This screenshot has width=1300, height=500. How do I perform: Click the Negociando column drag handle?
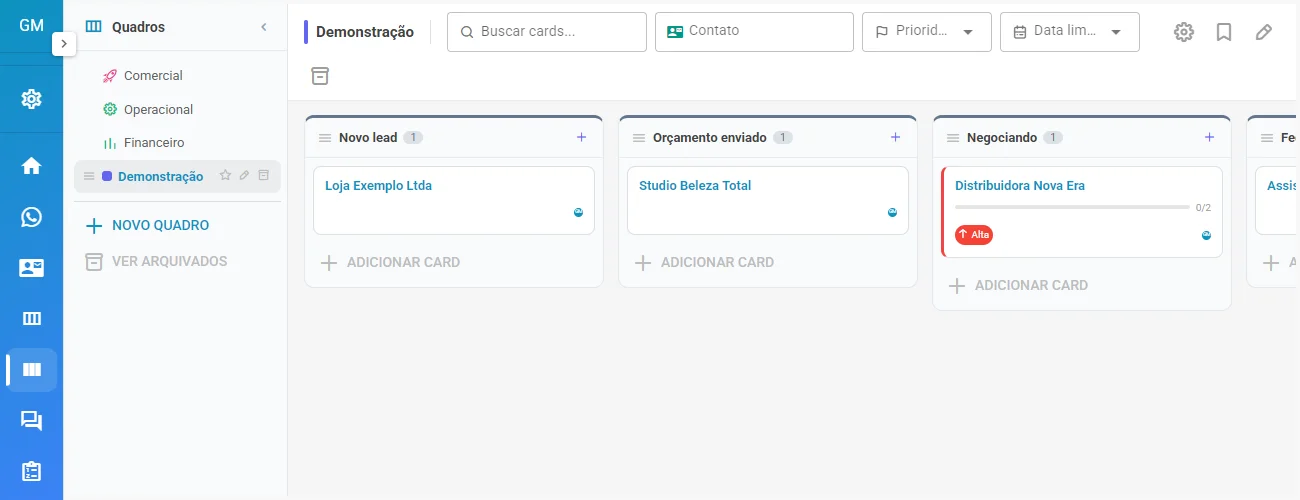[x=952, y=138]
